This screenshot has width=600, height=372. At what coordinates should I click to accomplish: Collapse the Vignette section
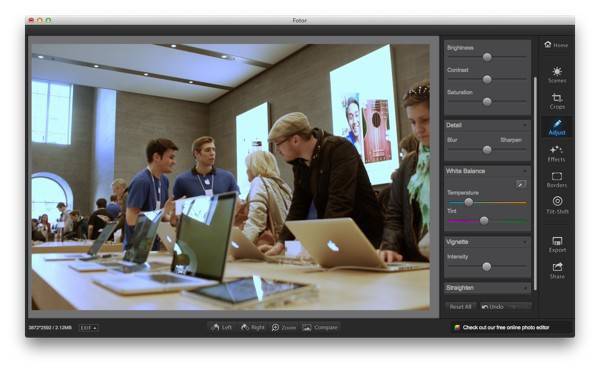point(525,242)
